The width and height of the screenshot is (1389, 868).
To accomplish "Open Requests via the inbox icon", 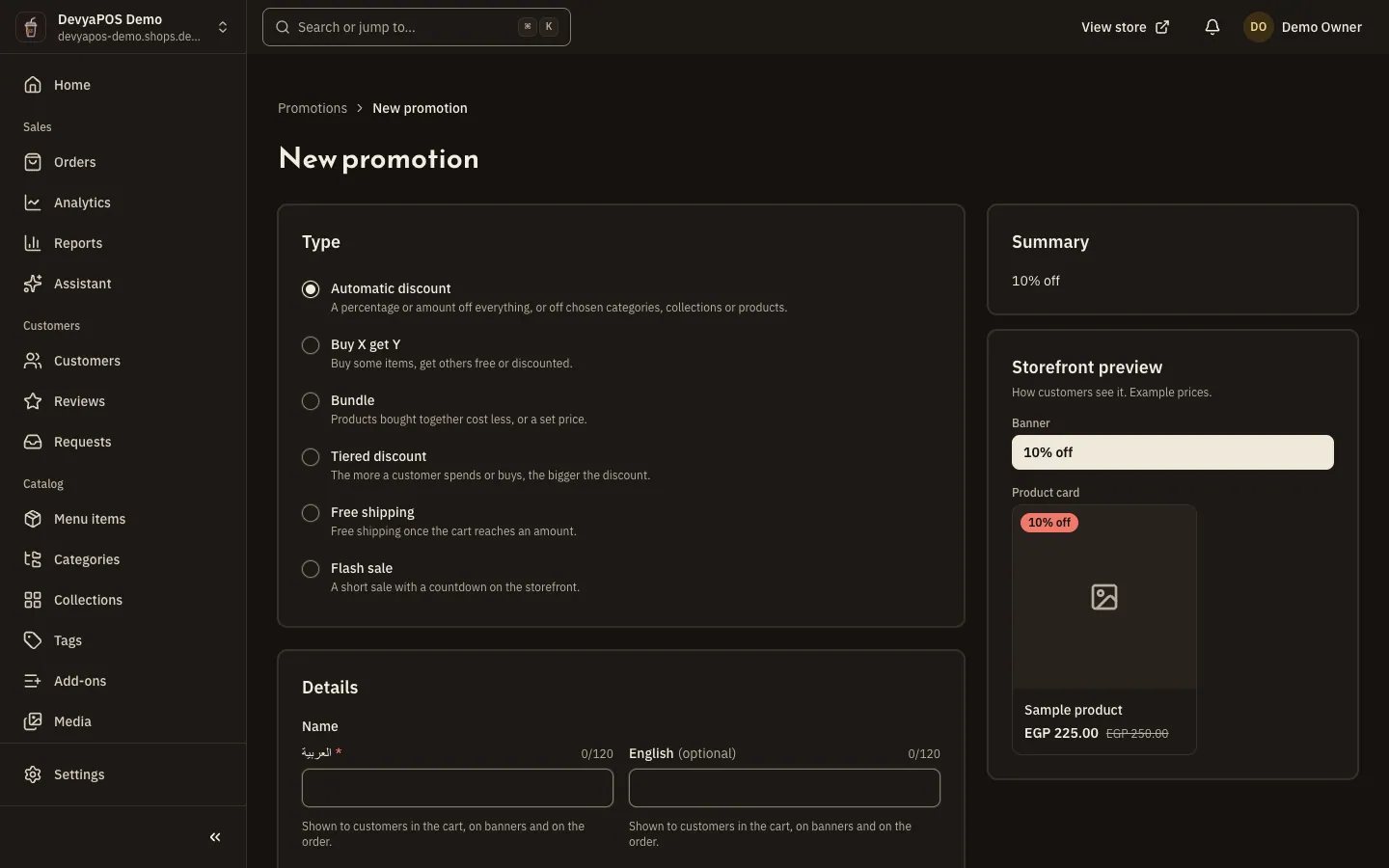I will click(x=33, y=442).
